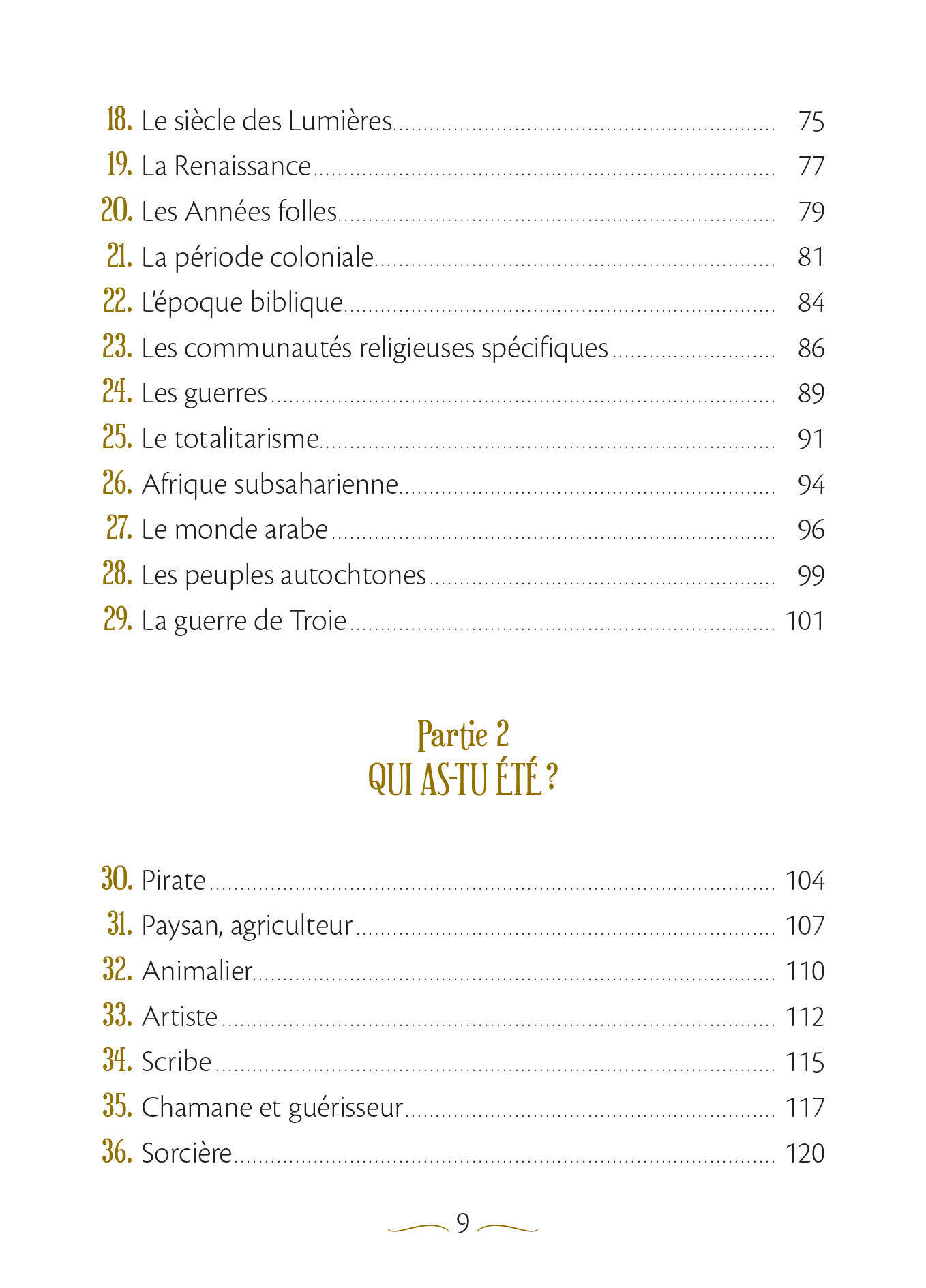Click the page number 9 footer
Image resolution: width=926 pixels, height=1288 pixels.
click(463, 1224)
